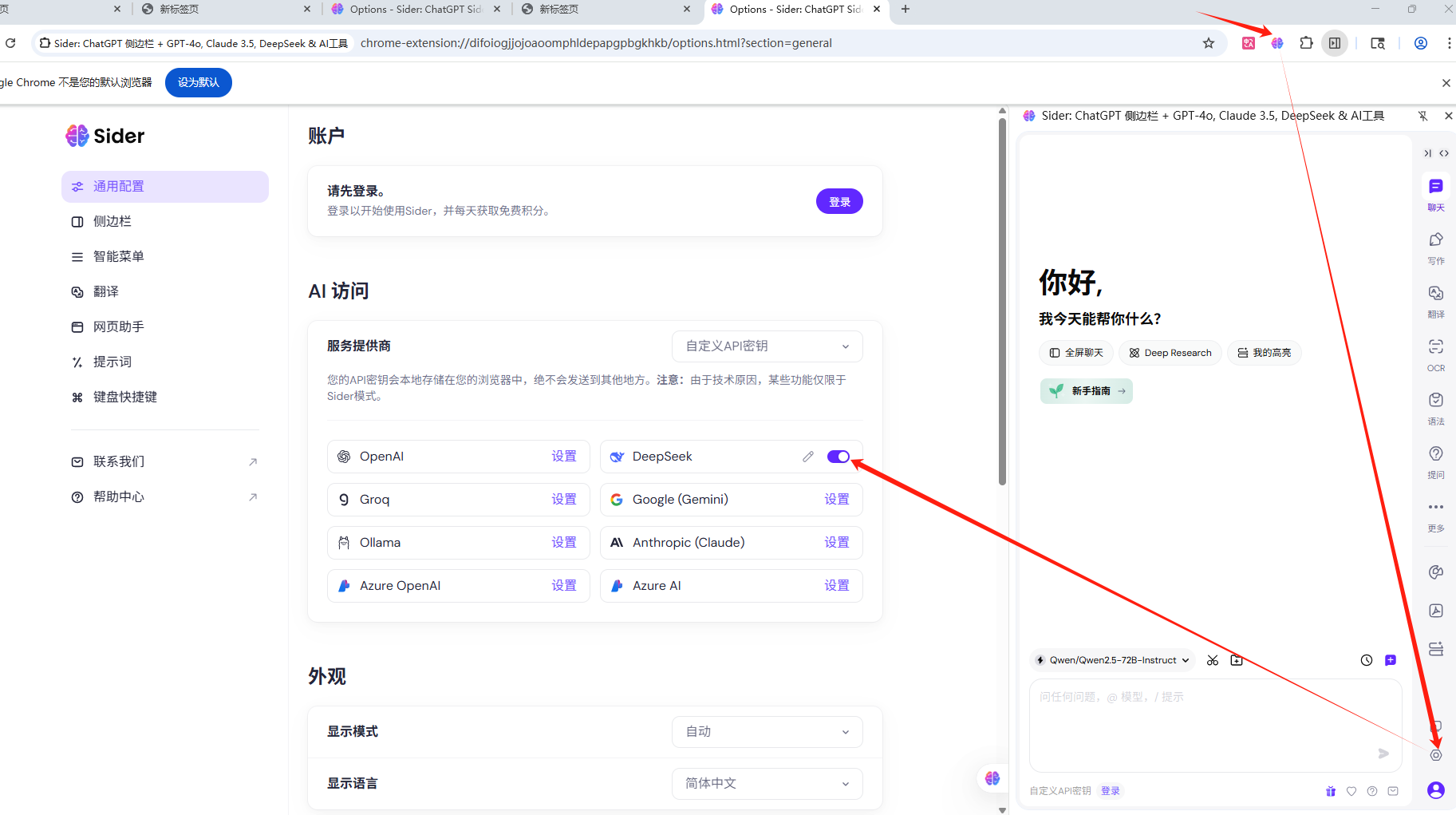The width and height of the screenshot is (1456, 815).
Task: Click 设置 next to Azure AI
Action: point(837,586)
